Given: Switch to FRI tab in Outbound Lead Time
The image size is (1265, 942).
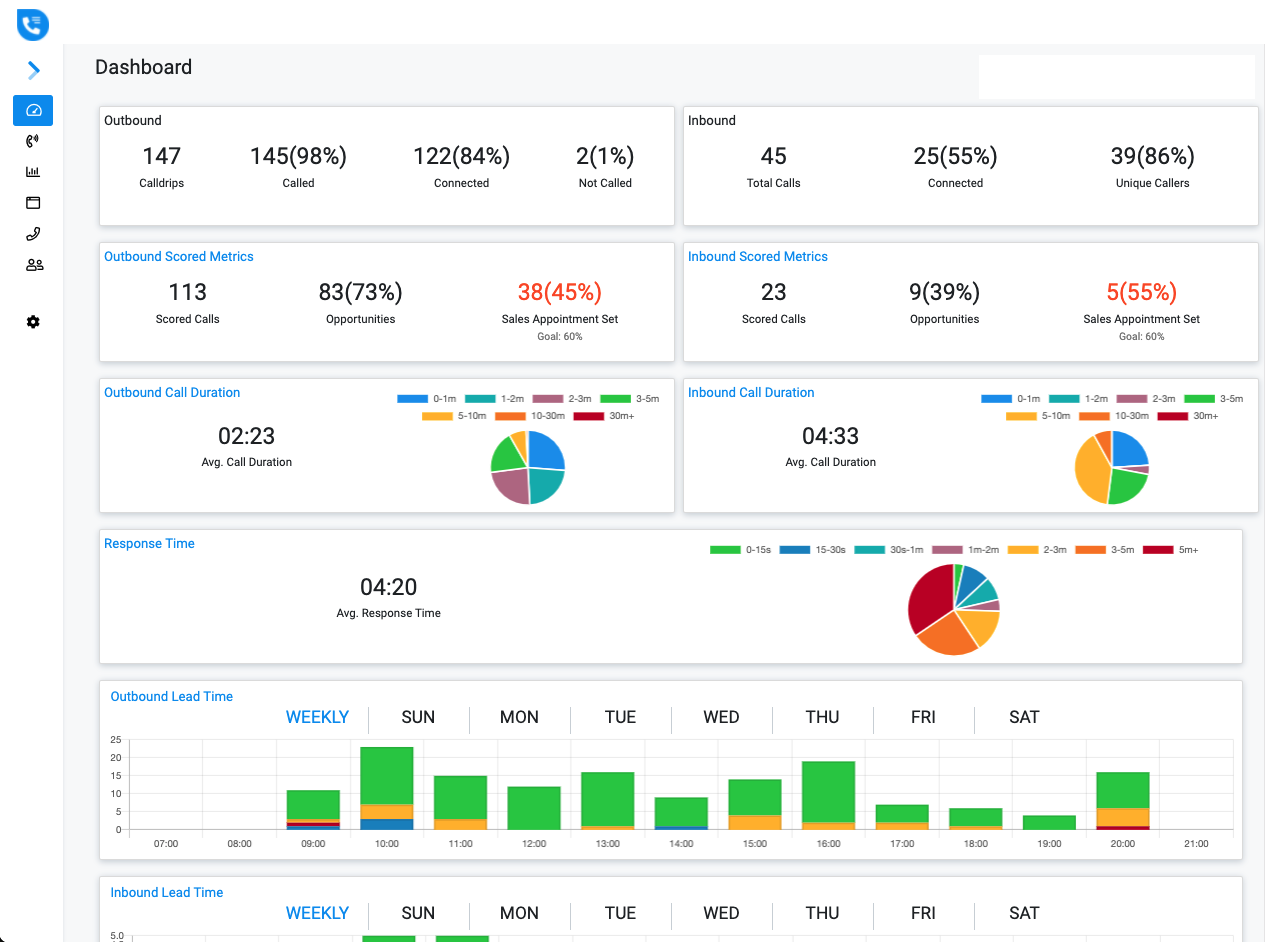Looking at the screenshot, I should coord(923,717).
